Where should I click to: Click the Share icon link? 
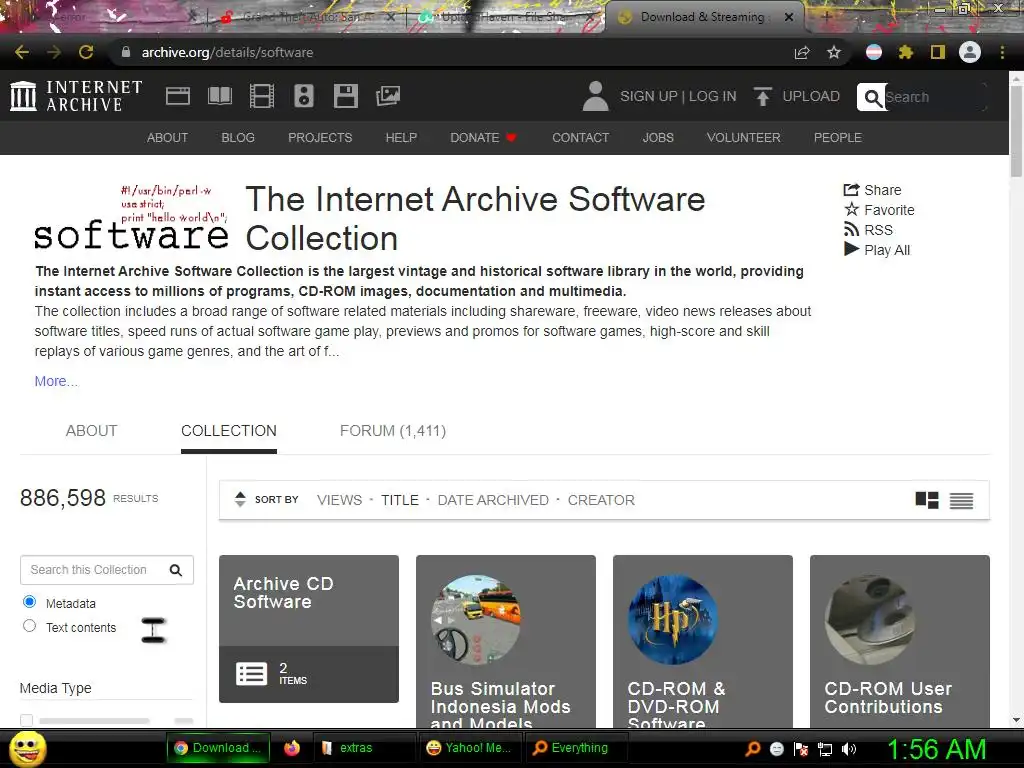point(872,190)
